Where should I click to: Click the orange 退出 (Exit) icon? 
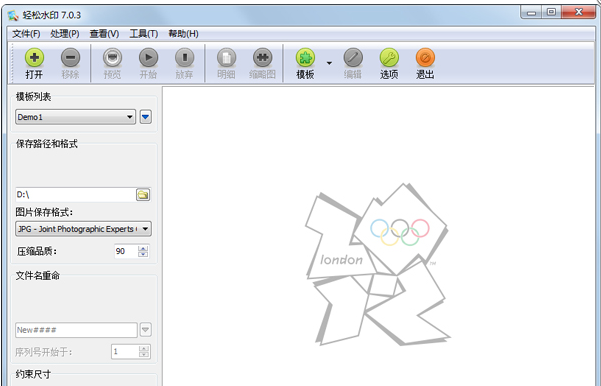point(425,58)
